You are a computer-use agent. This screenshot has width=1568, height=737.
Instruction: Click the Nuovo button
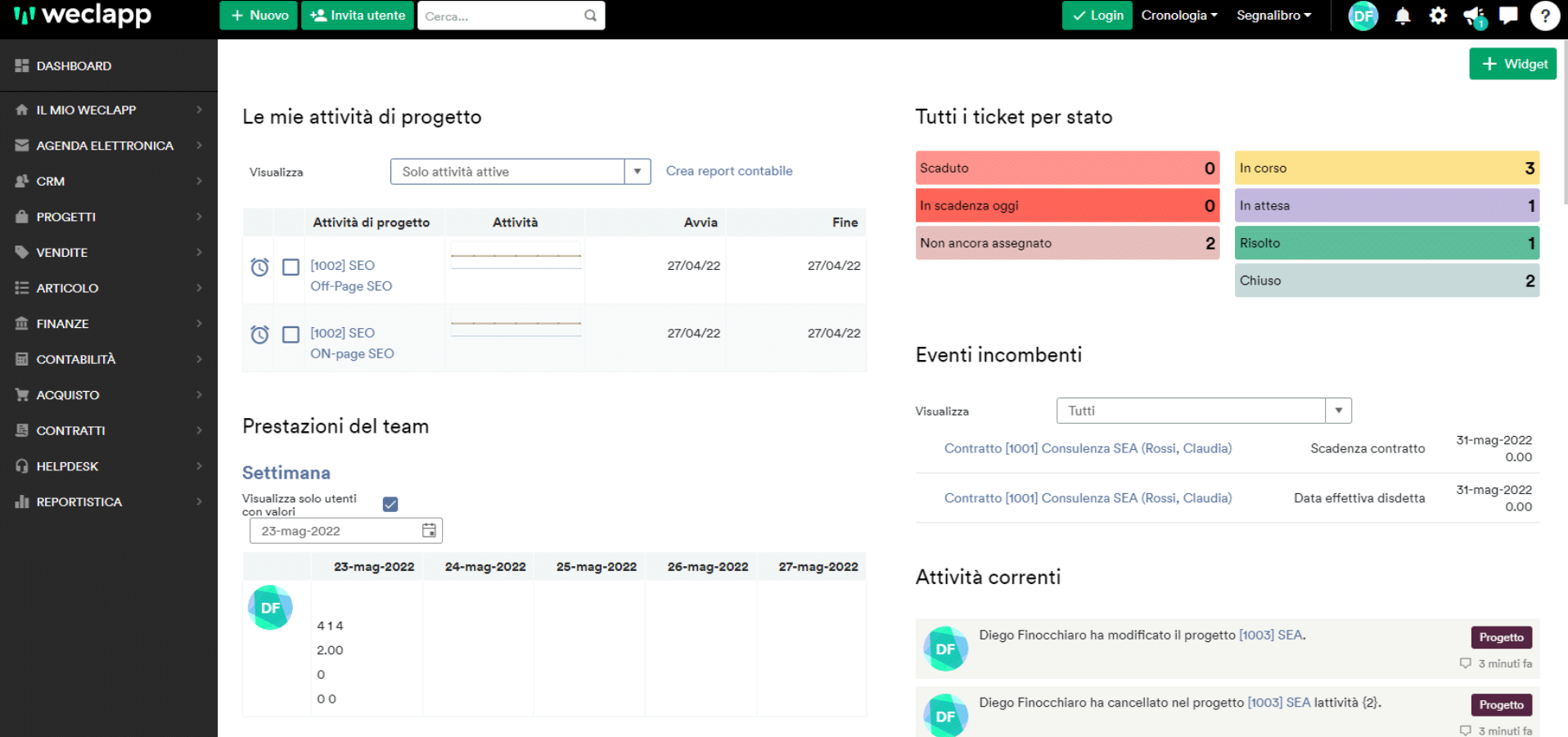(259, 16)
